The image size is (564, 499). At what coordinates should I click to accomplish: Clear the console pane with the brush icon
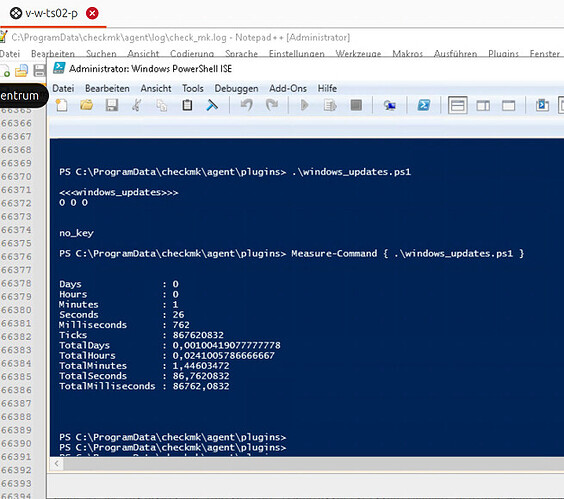click(212, 105)
